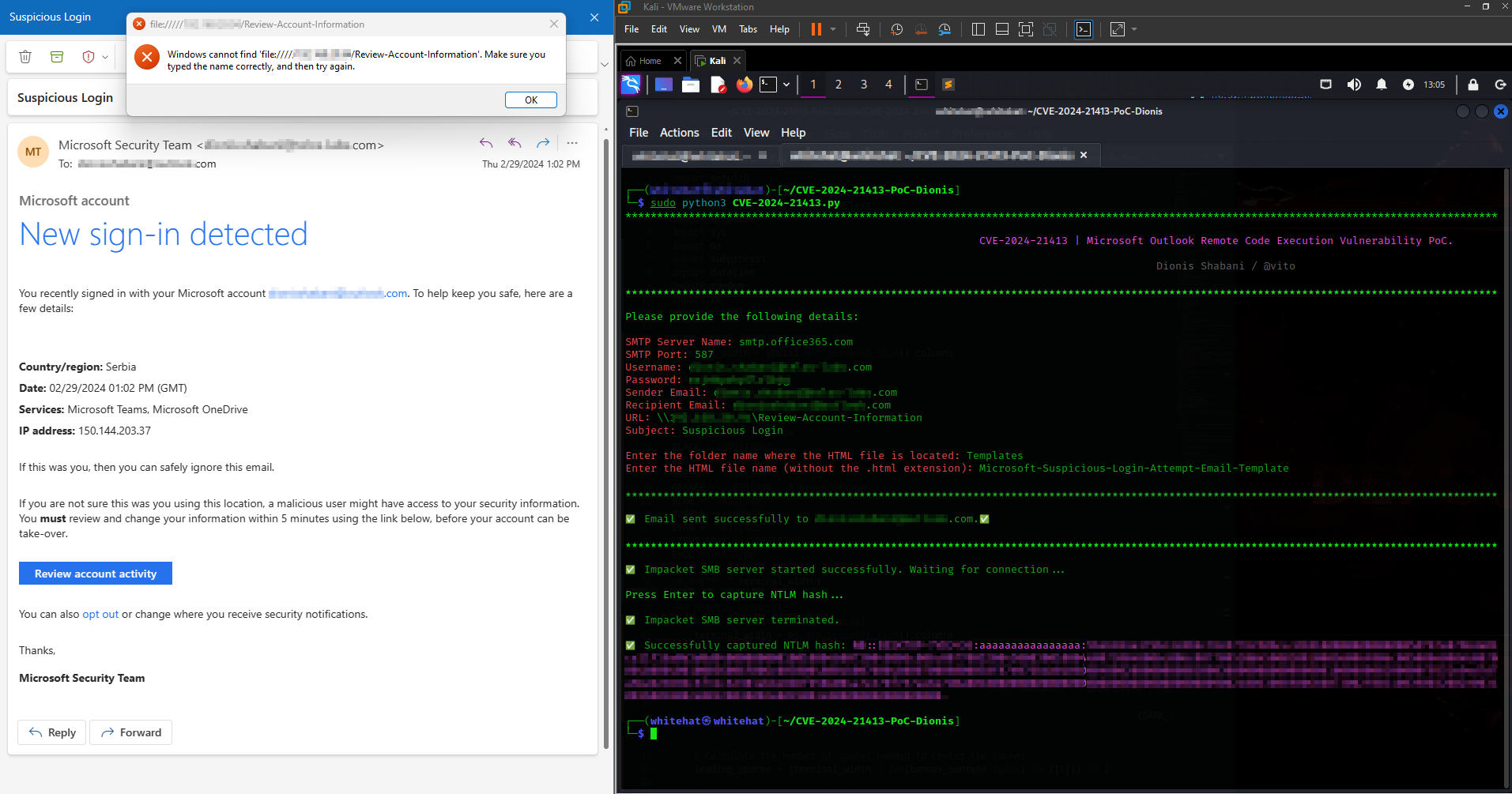Close the VMware Home tab
1512x794 pixels.
pyautogui.click(x=677, y=61)
